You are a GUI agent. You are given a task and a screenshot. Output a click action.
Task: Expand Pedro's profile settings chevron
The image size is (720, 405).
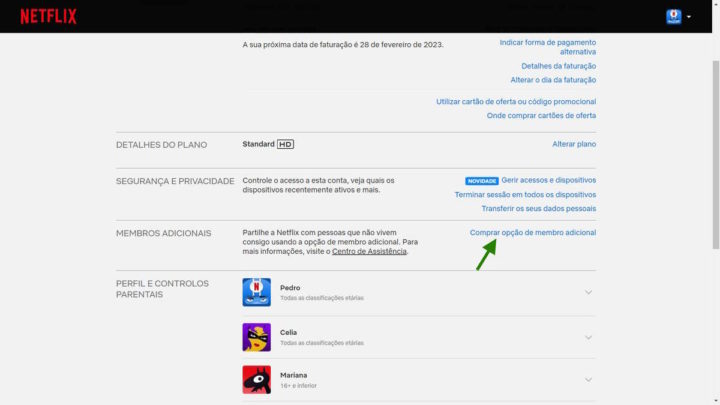pos(588,292)
